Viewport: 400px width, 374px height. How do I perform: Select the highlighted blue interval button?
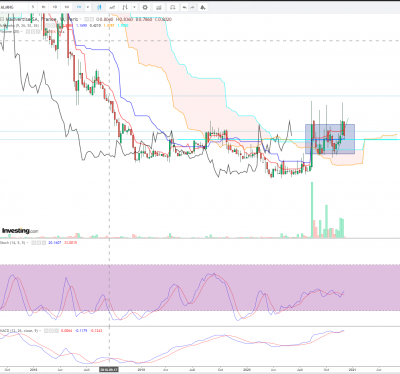point(79,7)
